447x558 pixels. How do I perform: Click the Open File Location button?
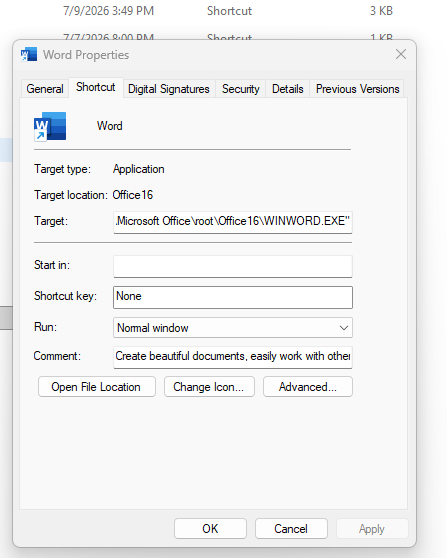pyautogui.click(x=97, y=386)
